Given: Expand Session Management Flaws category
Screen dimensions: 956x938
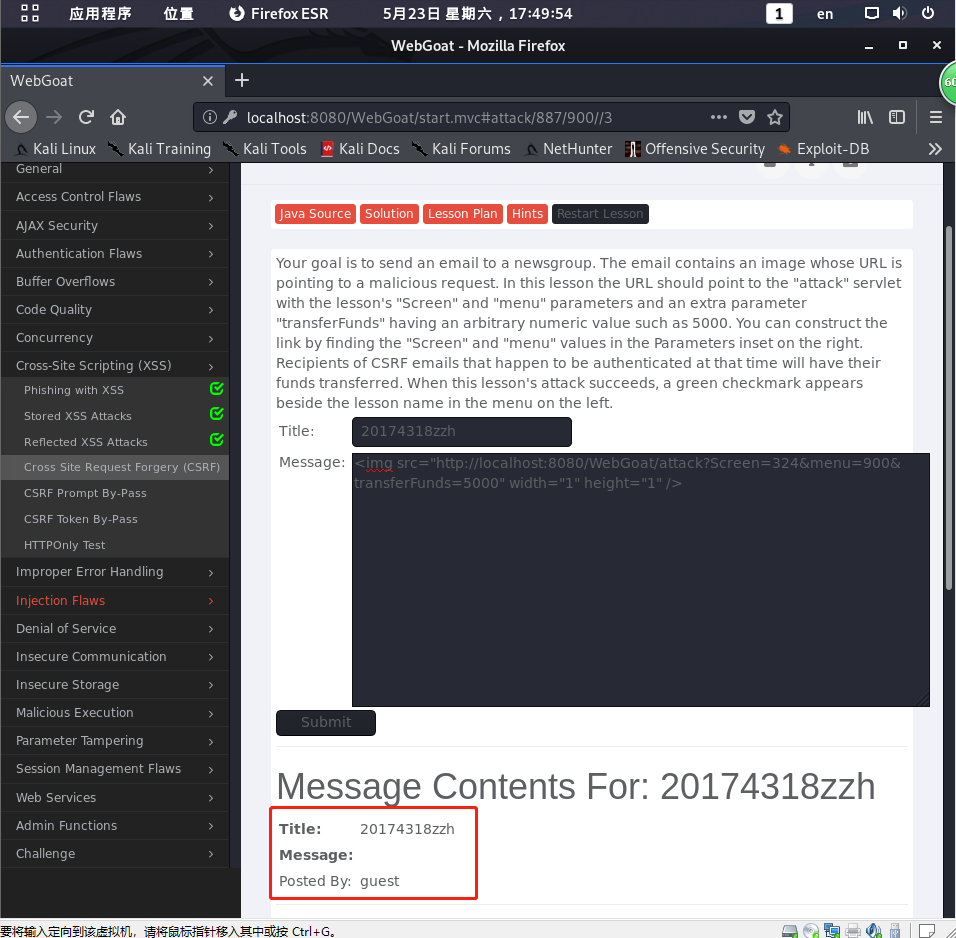Looking at the screenshot, I should [x=115, y=769].
